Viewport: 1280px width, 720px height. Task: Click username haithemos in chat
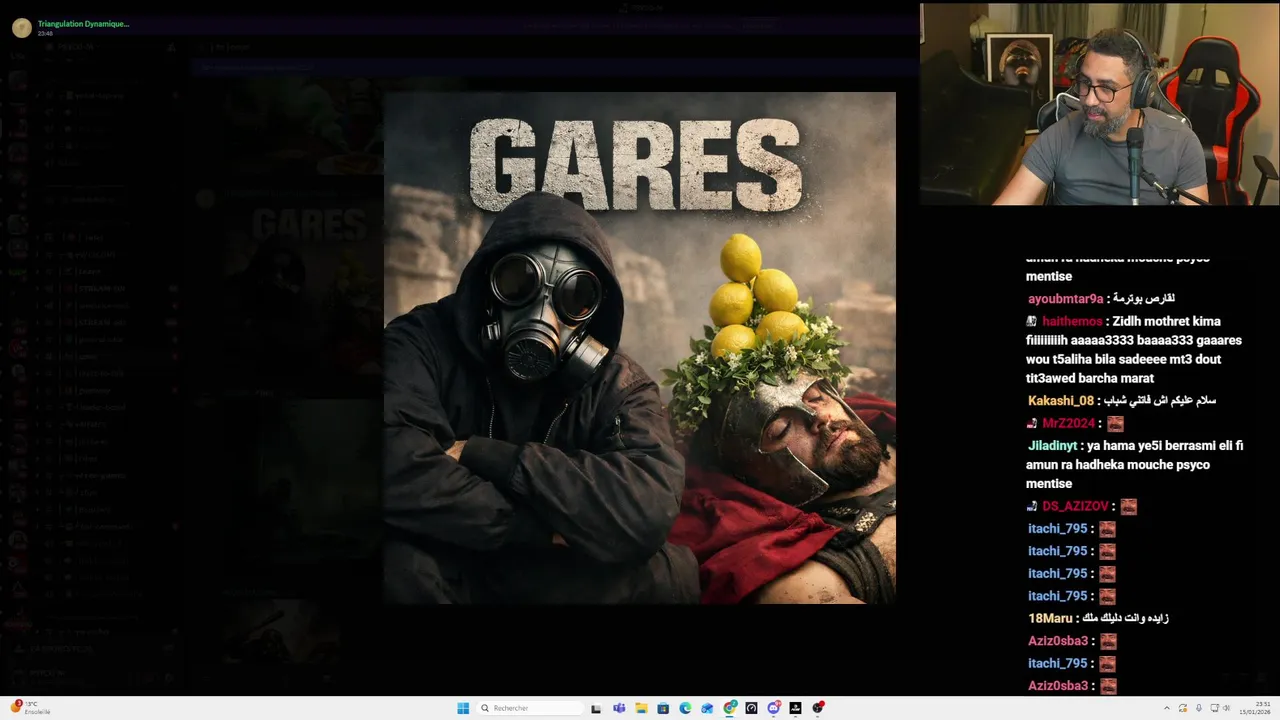pos(1072,321)
